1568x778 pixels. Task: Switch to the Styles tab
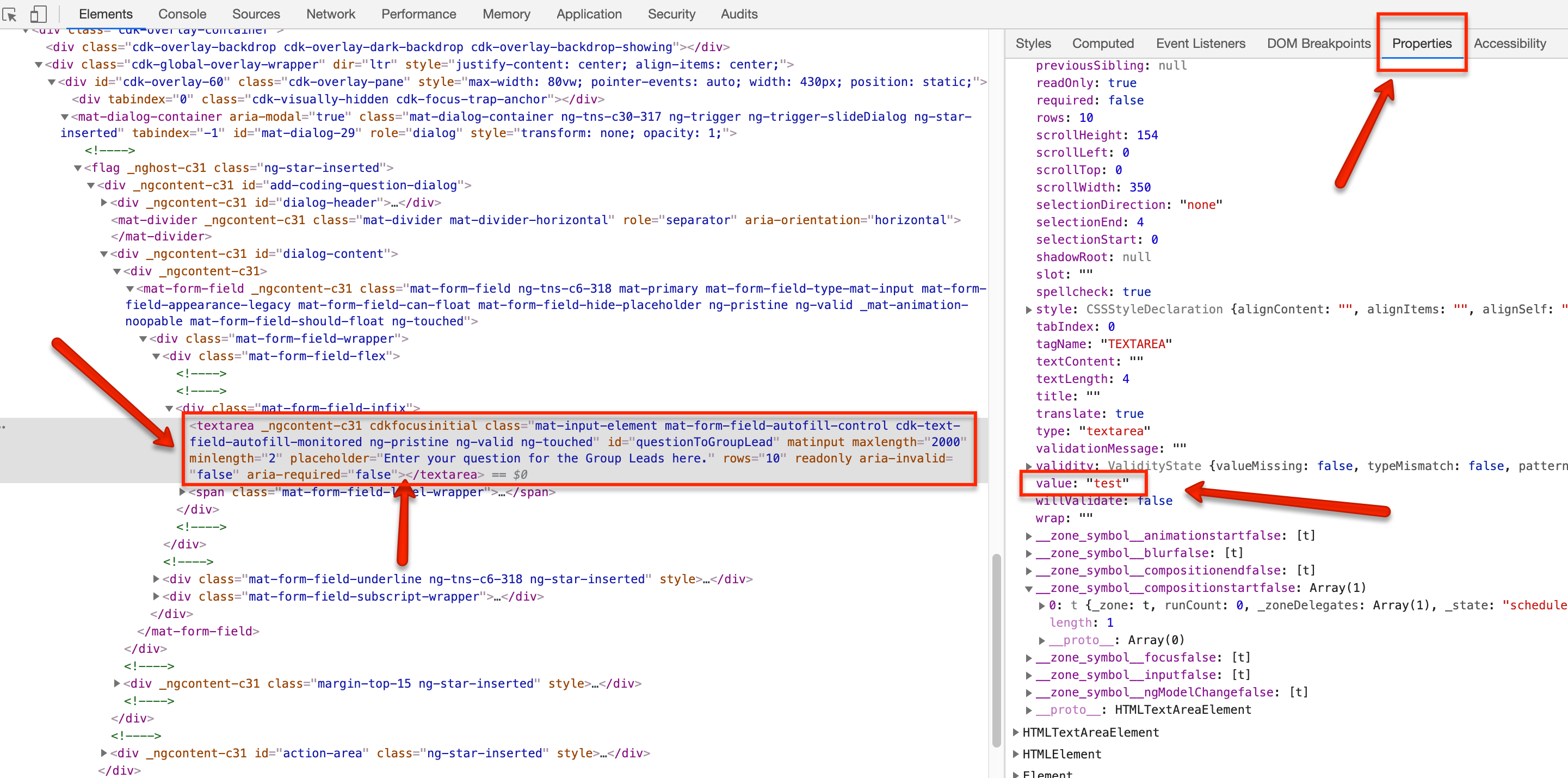coord(1033,43)
